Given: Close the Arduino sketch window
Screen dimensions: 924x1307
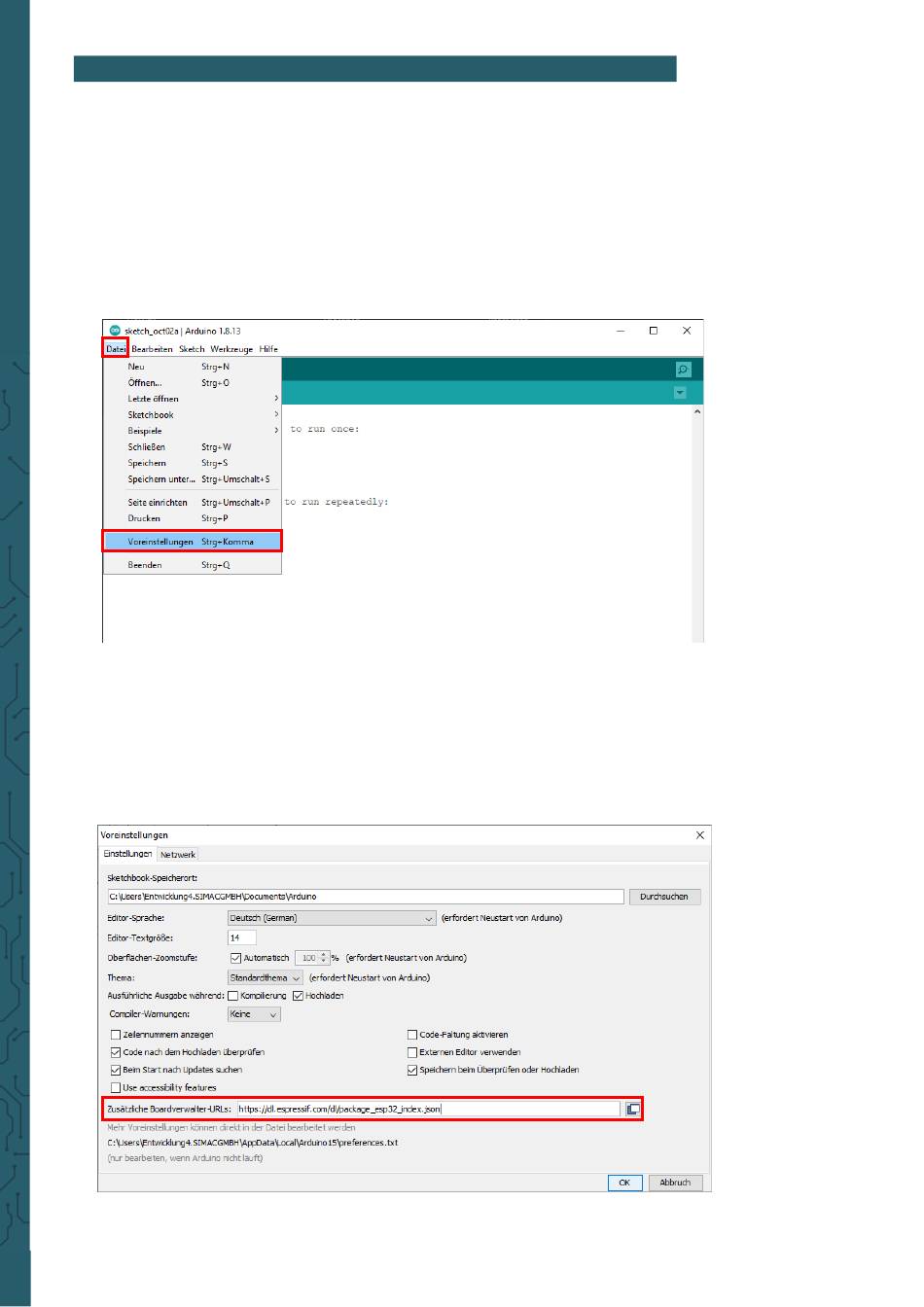Looking at the screenshot, I should tap(687, 331).
